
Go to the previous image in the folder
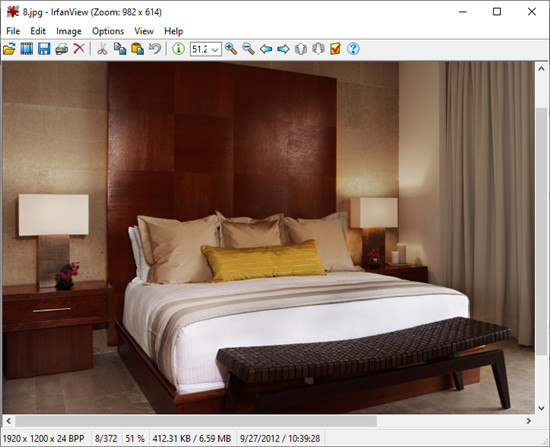coord(266,49)
